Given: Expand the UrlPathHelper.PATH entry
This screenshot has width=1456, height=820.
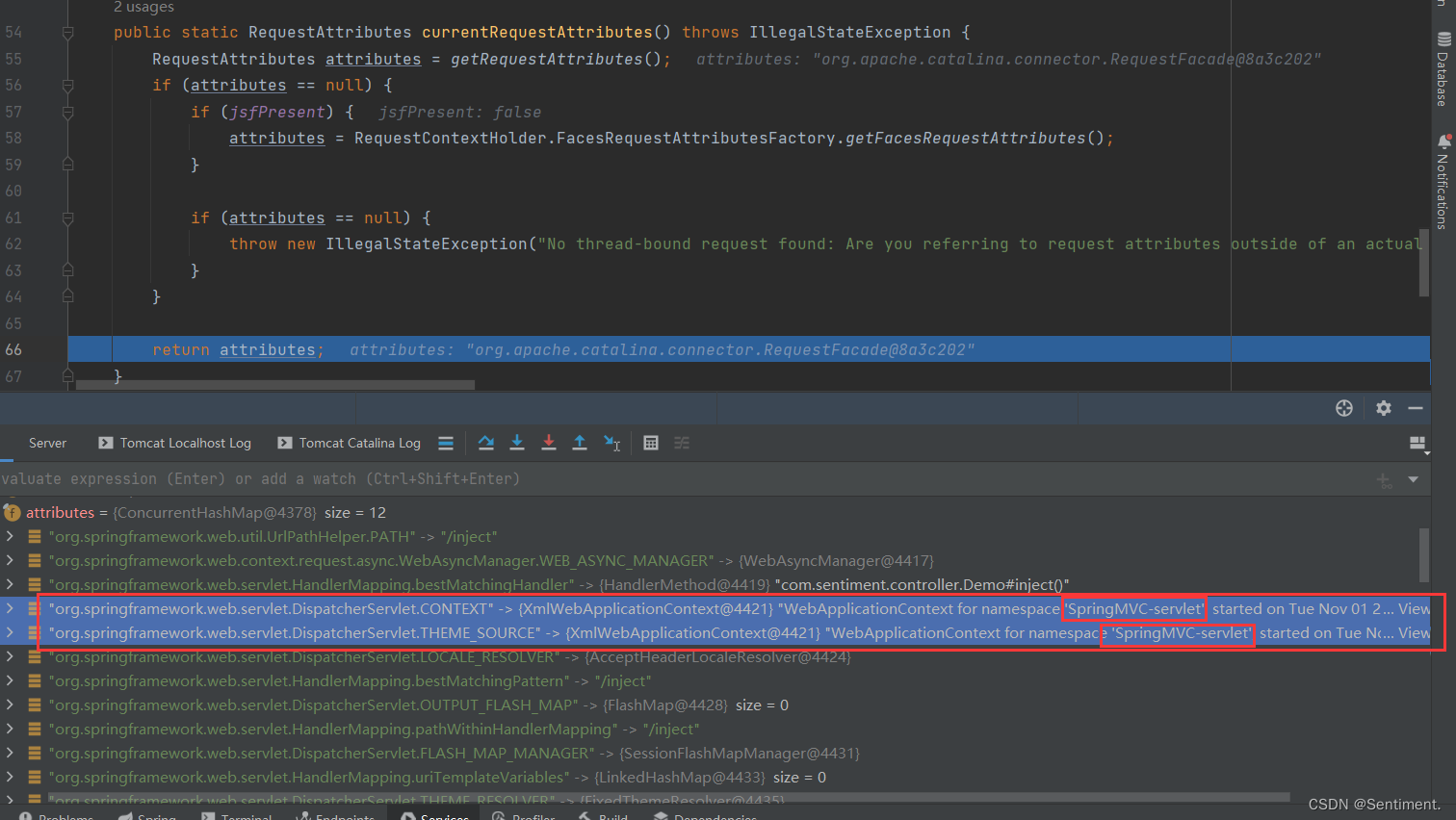Looking at the screenshot, I should pyautogui.click(x=10, y=537).
